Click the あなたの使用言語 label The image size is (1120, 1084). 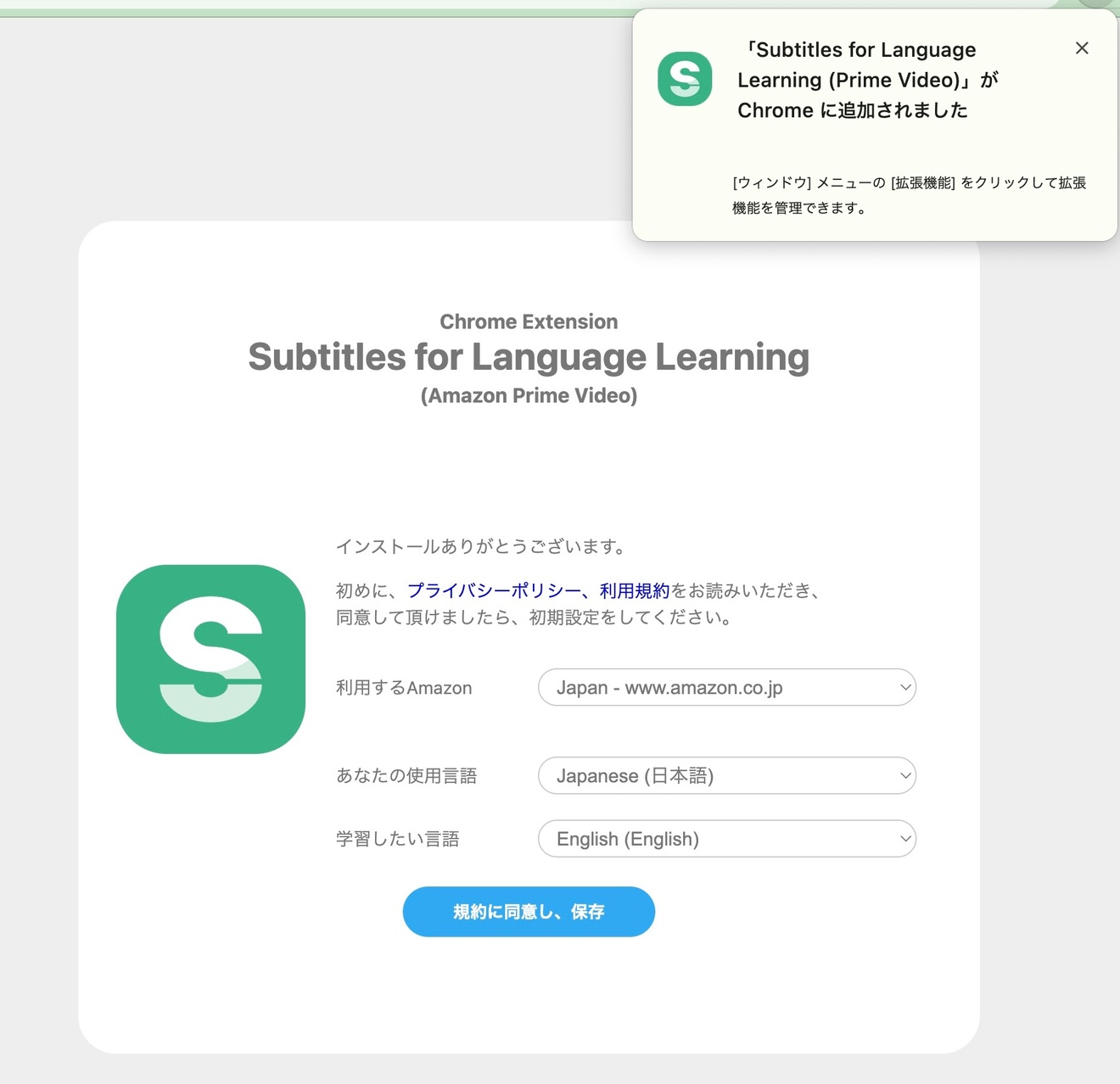pos(406,775)
